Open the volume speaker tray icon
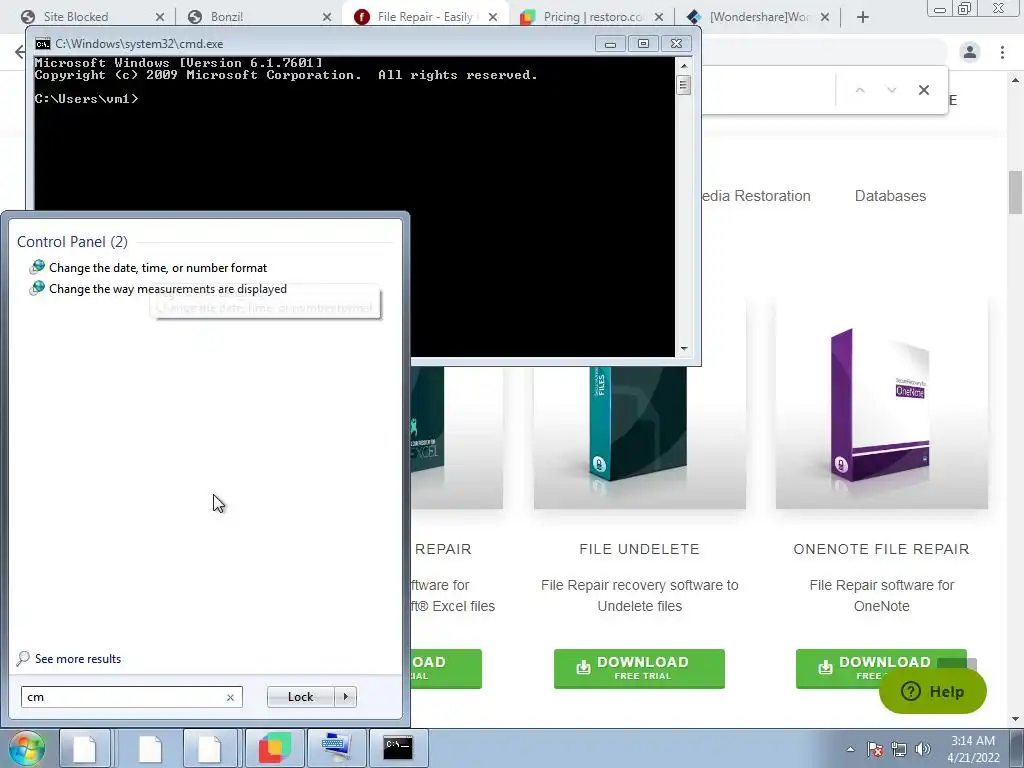The height and width of the screenshot is (768, 1024). (922, 749)
